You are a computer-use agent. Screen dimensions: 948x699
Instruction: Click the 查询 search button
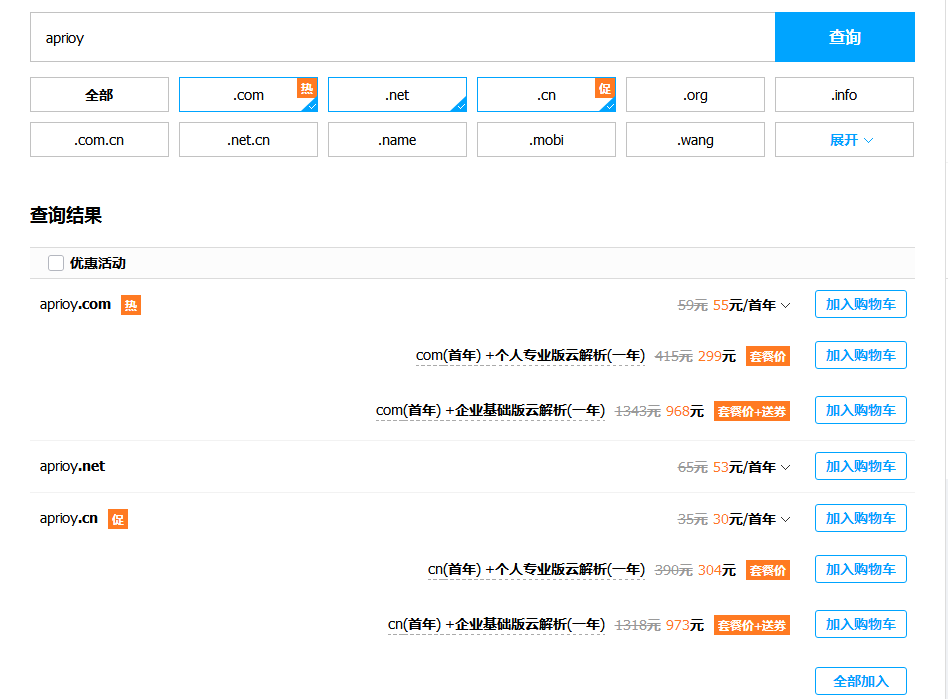pos(845,37)
